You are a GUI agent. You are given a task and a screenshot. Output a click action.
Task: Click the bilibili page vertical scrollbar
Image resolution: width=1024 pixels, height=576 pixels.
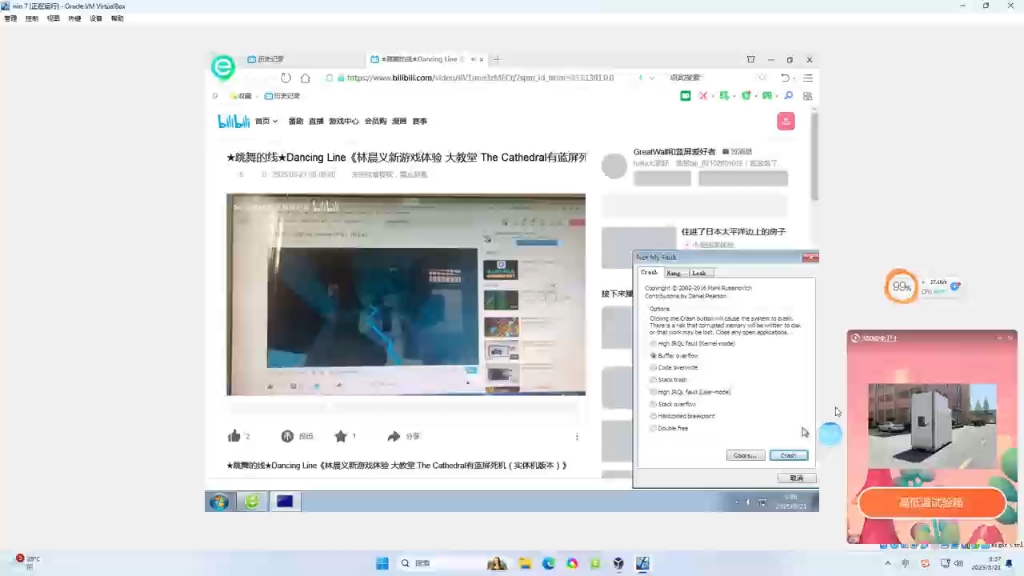click(814, 157)
